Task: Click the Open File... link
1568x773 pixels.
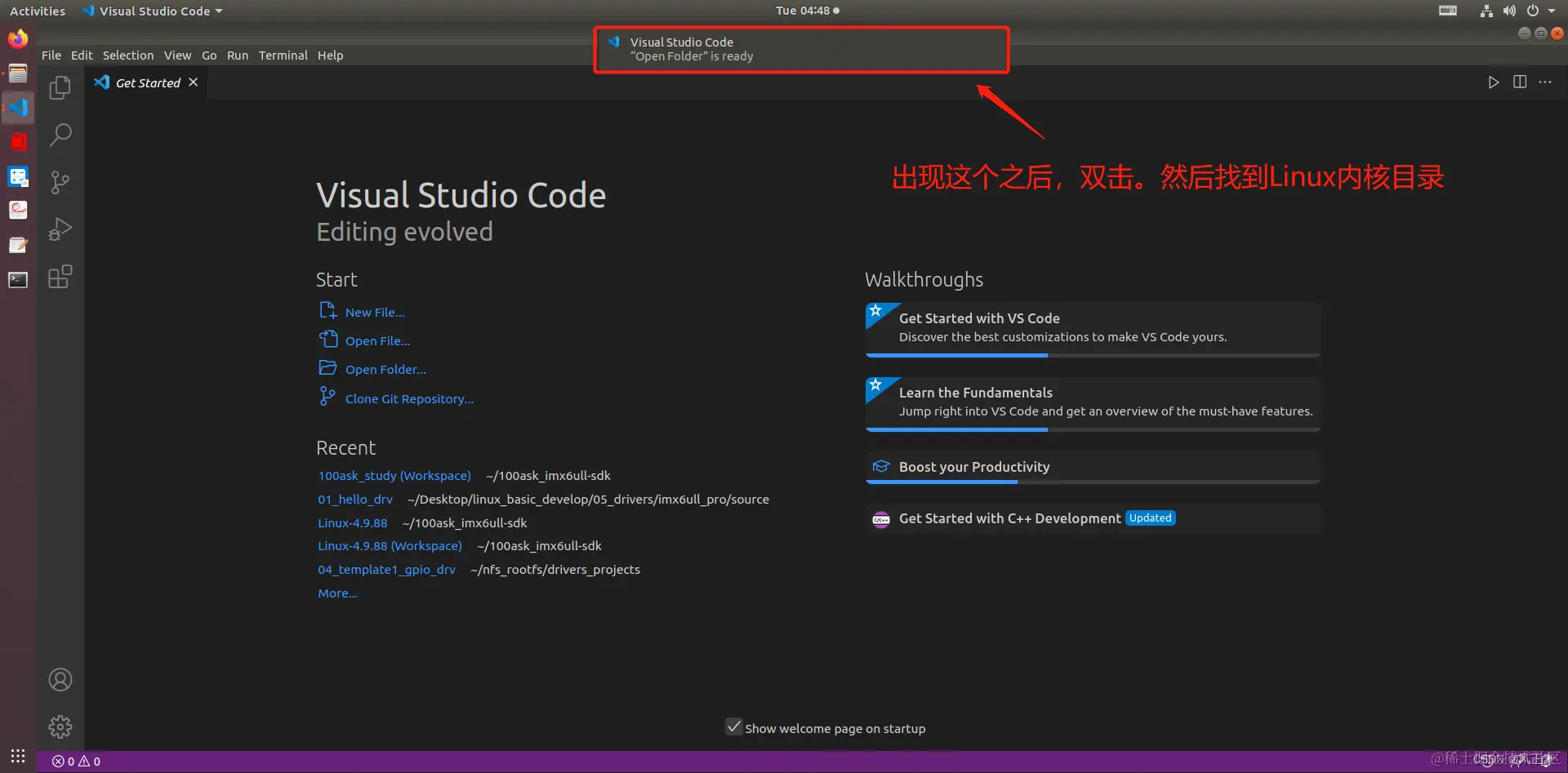Action: click(x=377, y=341)
